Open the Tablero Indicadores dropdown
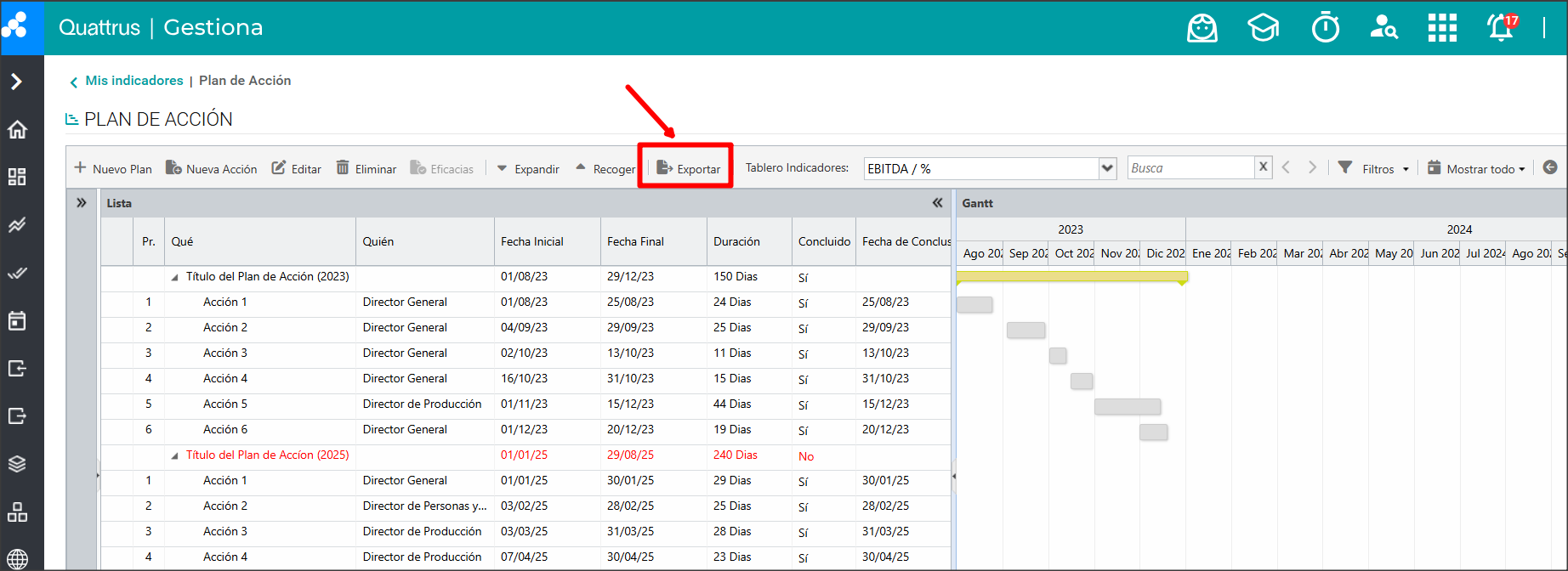This screenshot has height=571, width=1568. 1107,168
